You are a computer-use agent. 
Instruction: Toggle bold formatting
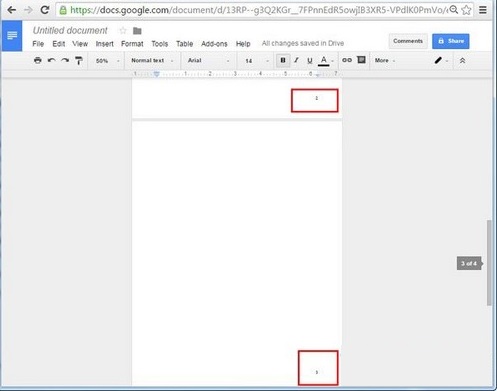[x=283, y=60]
